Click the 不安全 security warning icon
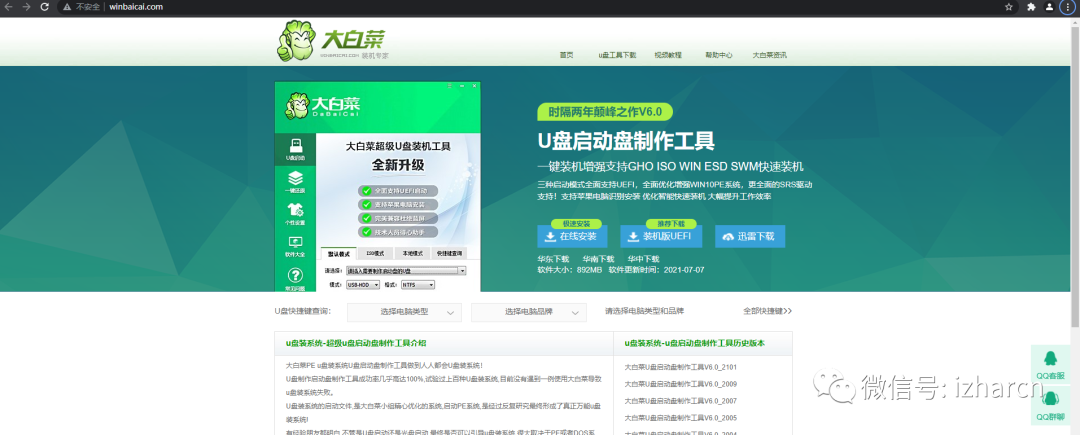Image resolution: width=1080 pixels, height=435 pixels. [67, 7]
